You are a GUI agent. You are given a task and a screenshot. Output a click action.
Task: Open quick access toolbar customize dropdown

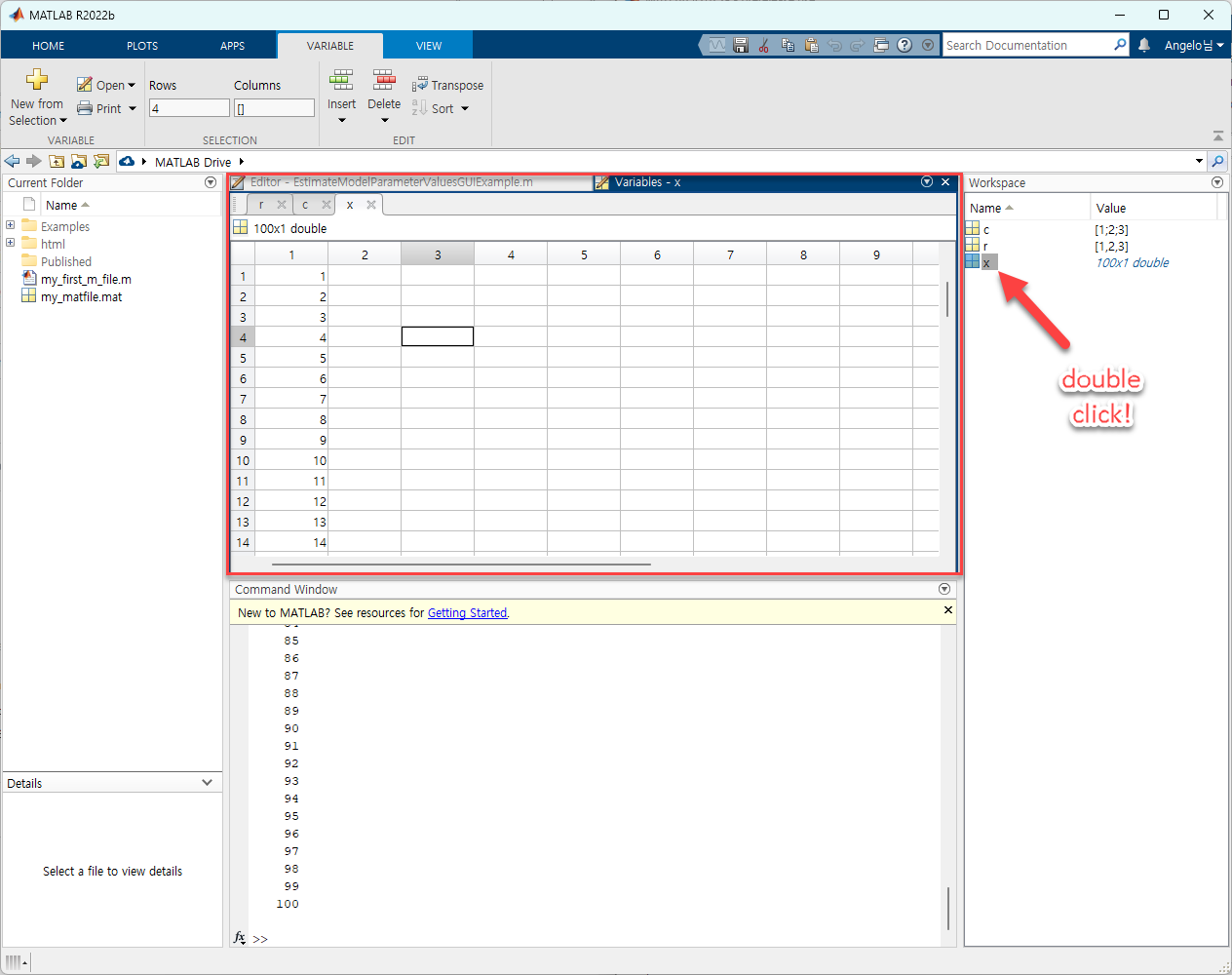click(928, 45)
